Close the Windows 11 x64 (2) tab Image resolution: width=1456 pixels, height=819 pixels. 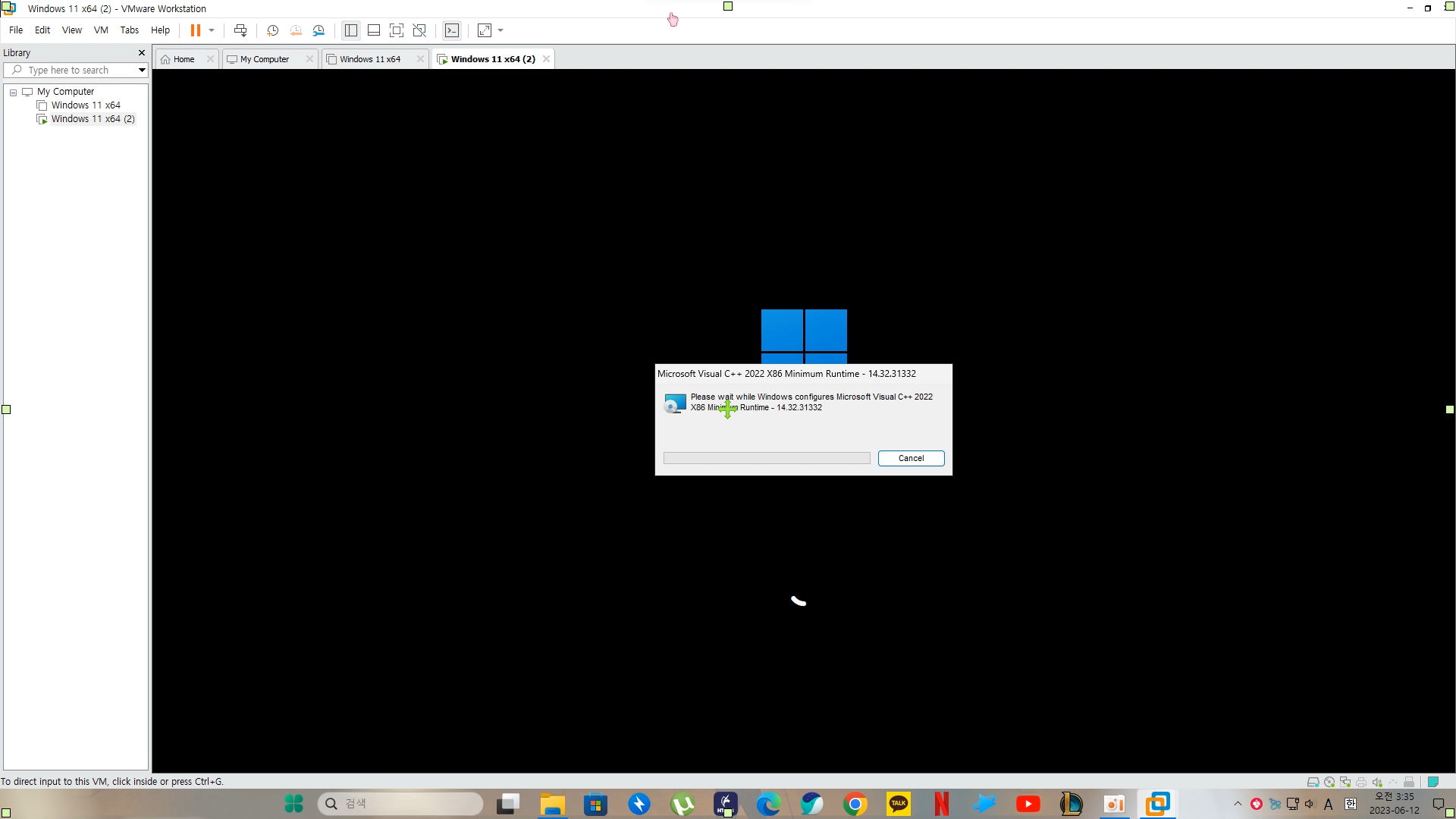point(546,59)
